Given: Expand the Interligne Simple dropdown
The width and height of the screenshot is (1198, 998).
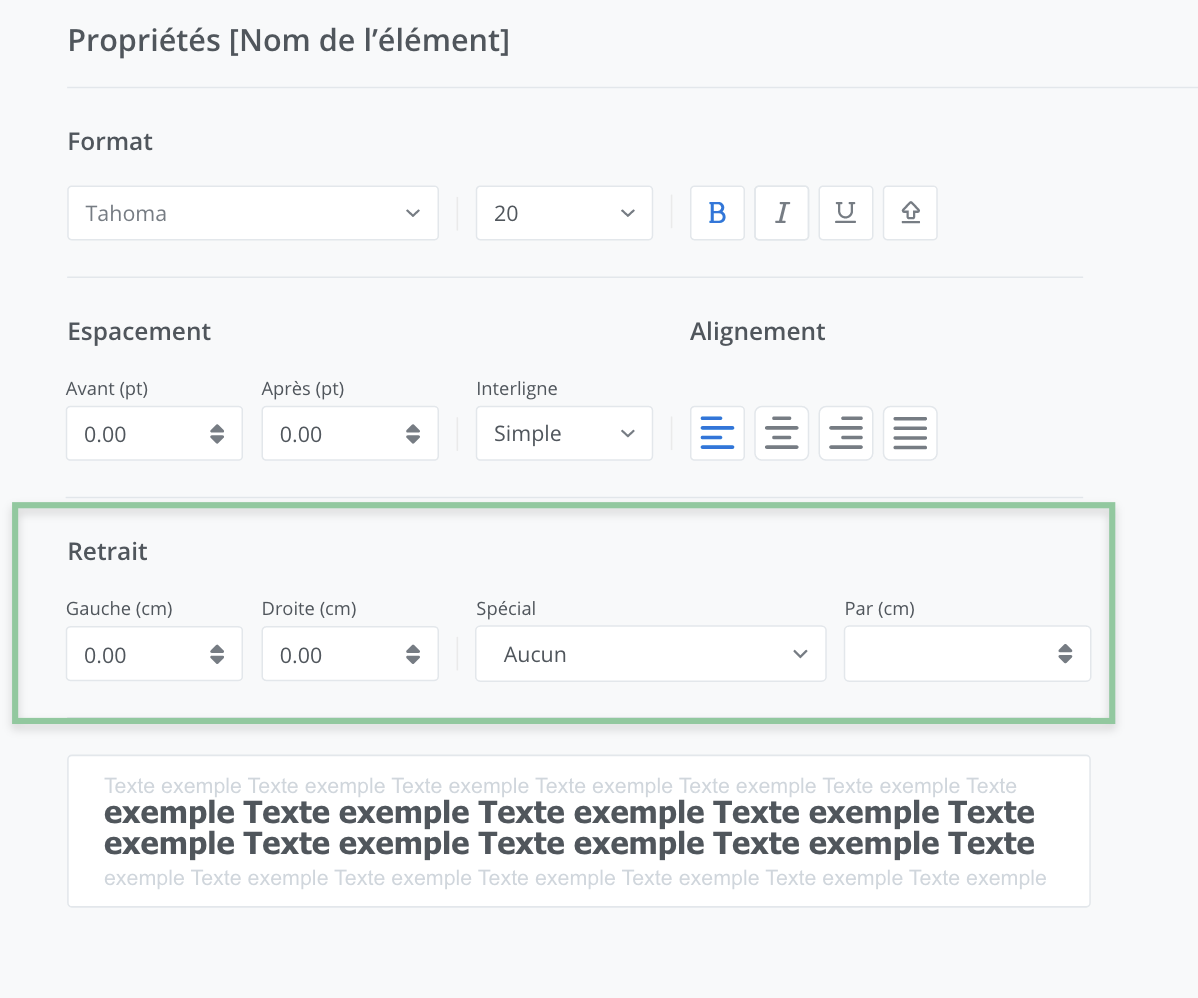Looking at the screenshot, I should tap(564, 433).
